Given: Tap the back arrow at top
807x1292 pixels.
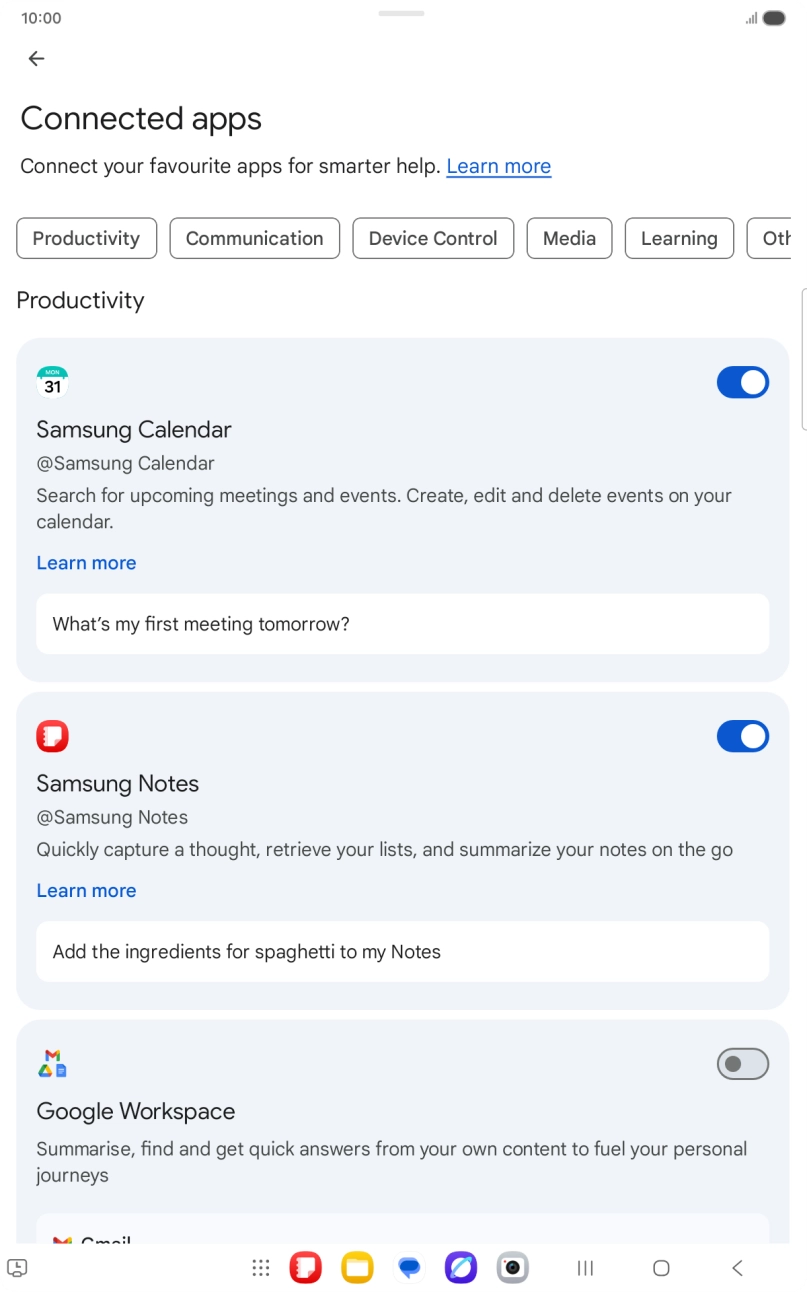Looking at the screenshot, I should pyautogui.click(x=36, y=59).
